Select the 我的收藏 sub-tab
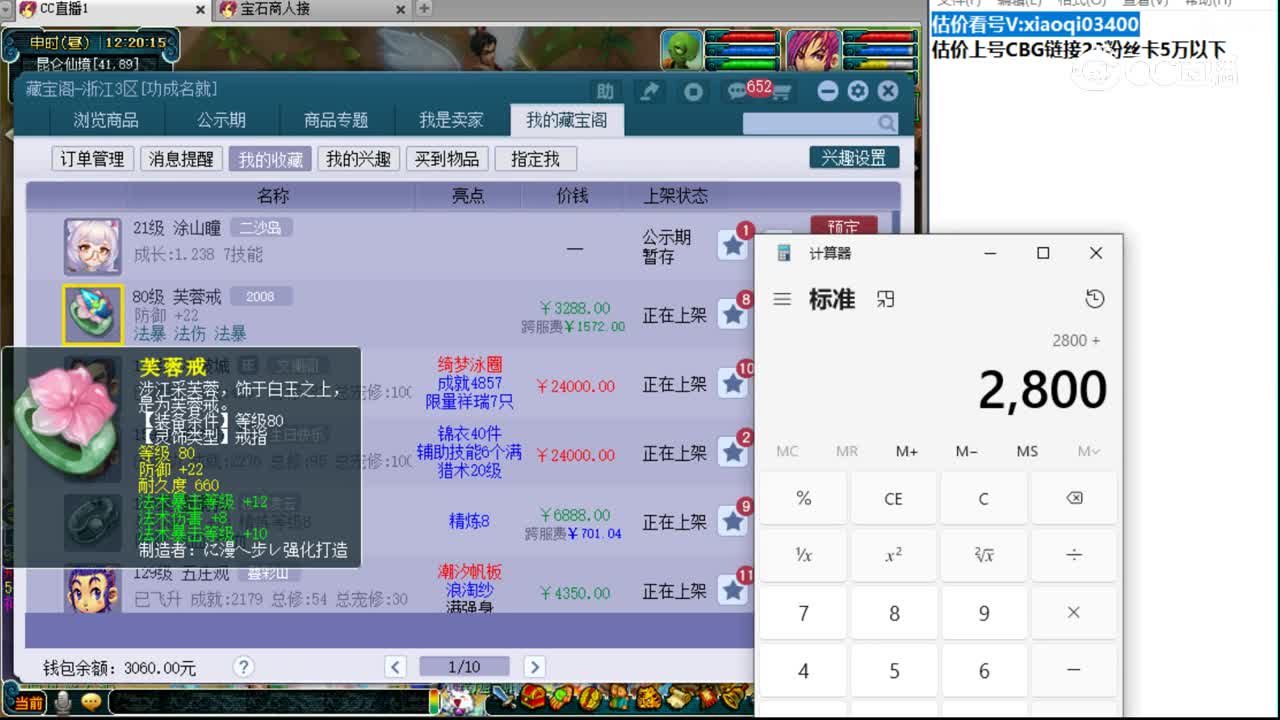Viewport: 1280px width, 720px height. click(270, 159)
